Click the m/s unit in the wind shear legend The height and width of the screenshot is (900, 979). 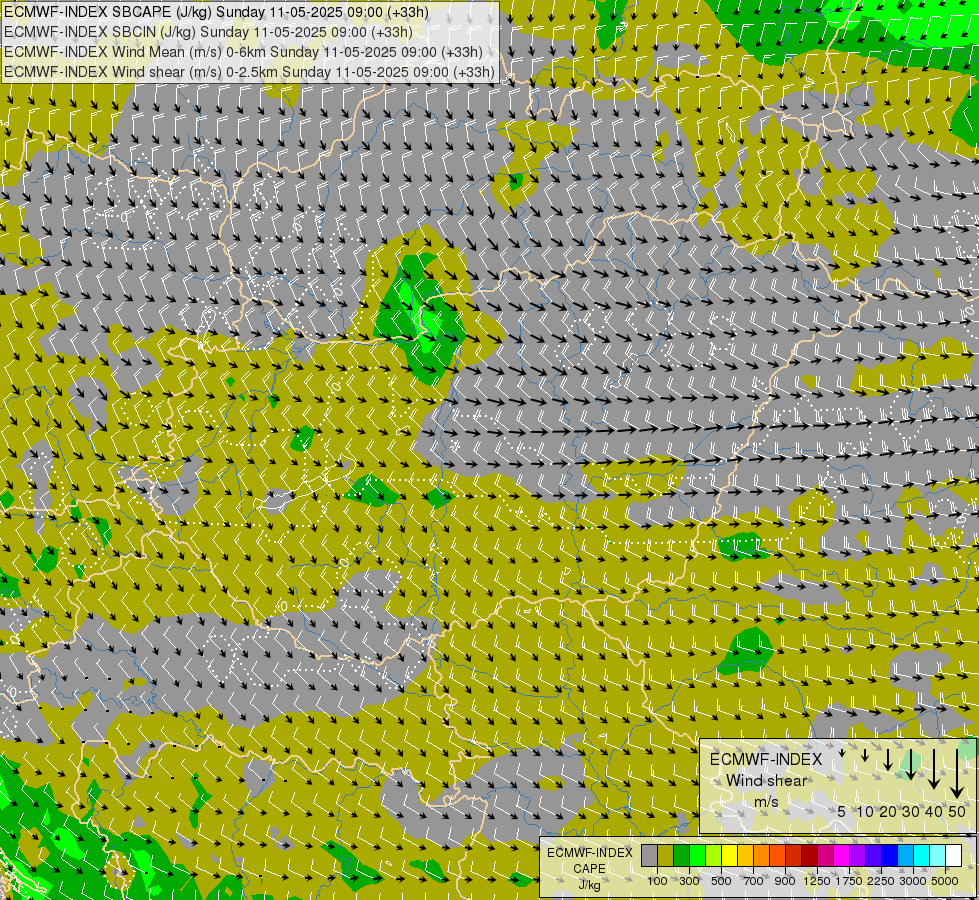pyautogui.click(x=766, y=801)
